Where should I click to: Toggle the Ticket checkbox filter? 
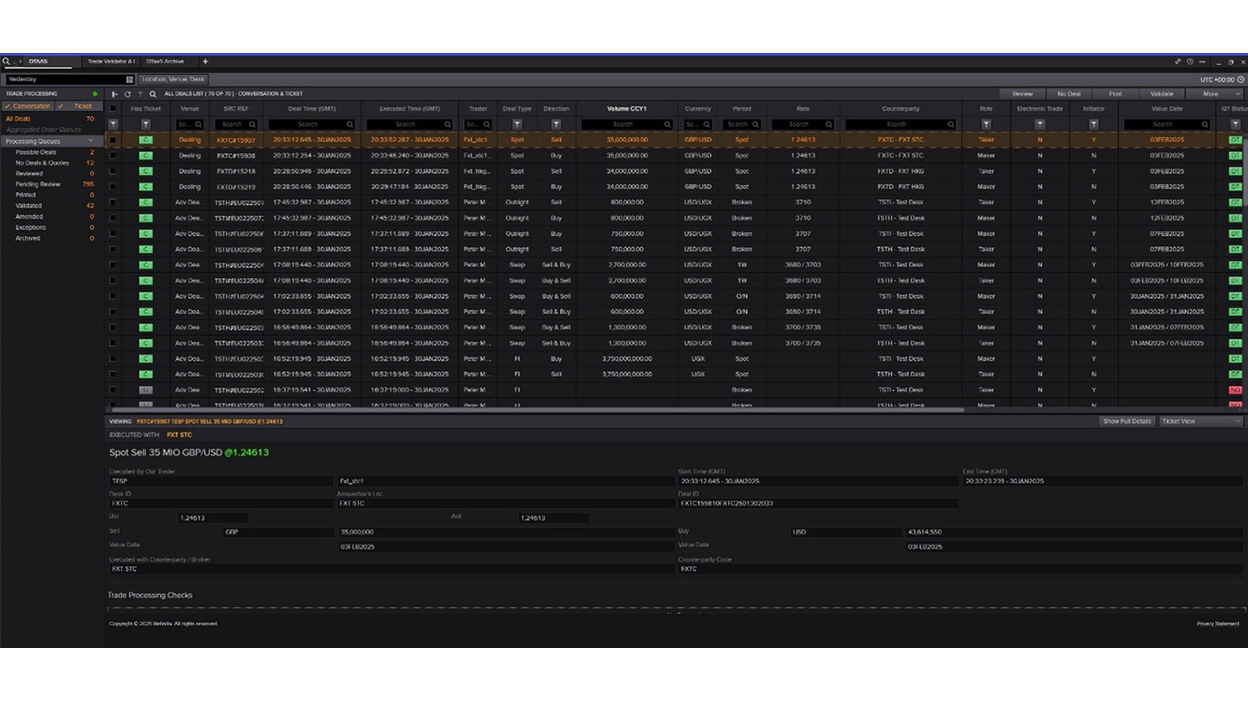click(x=77, y=106)
